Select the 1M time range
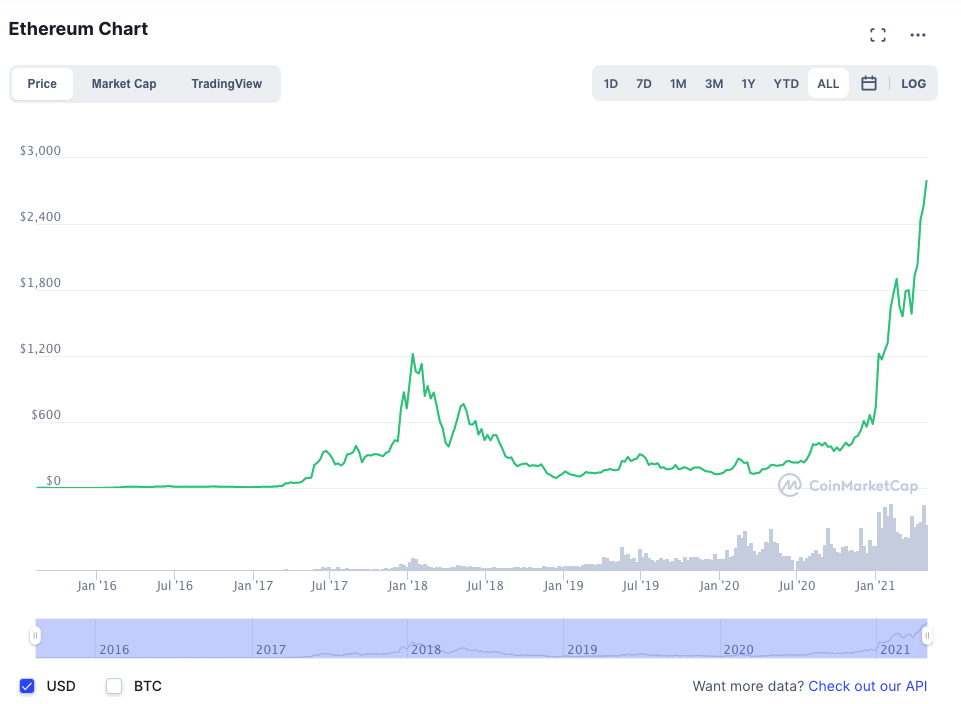This screenshot has width=961, height=704. (678, 84)
